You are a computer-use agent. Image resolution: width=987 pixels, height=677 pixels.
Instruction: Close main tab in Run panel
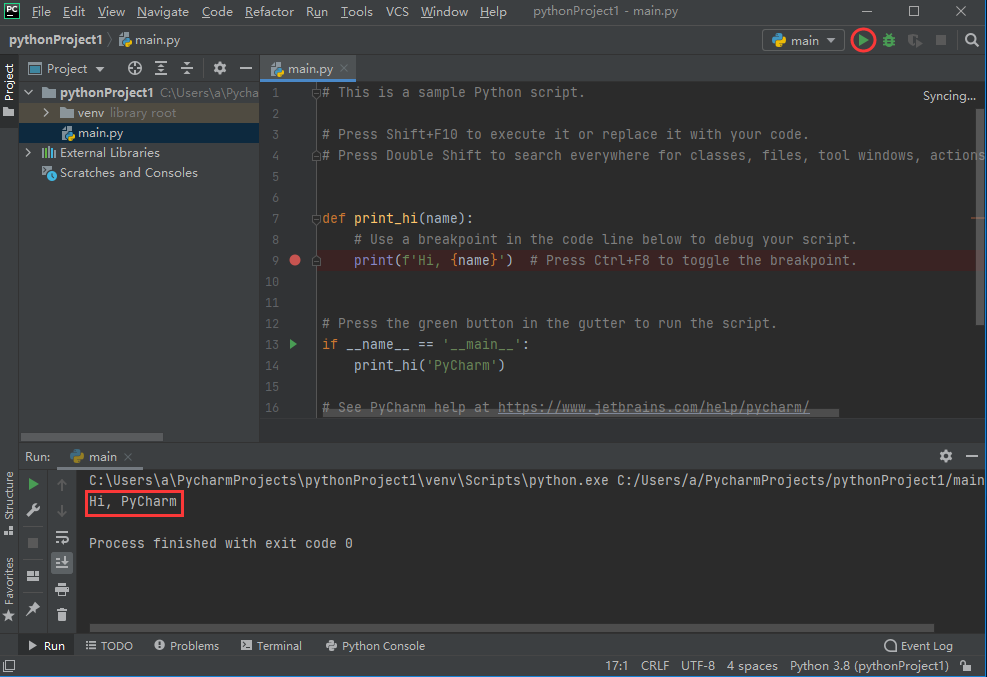128,457
